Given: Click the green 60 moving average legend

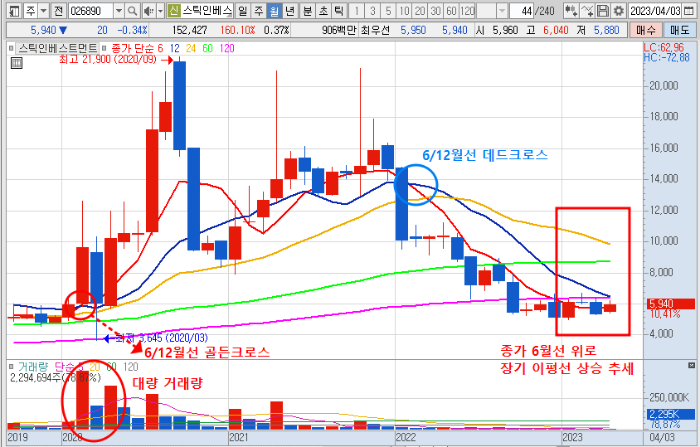Looking at the screenshot, I should click(208, 48).
